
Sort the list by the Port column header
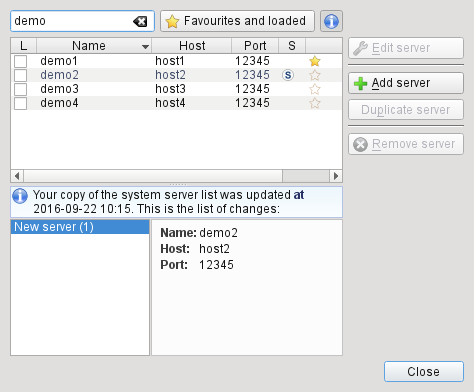click(x=255, y=46)
